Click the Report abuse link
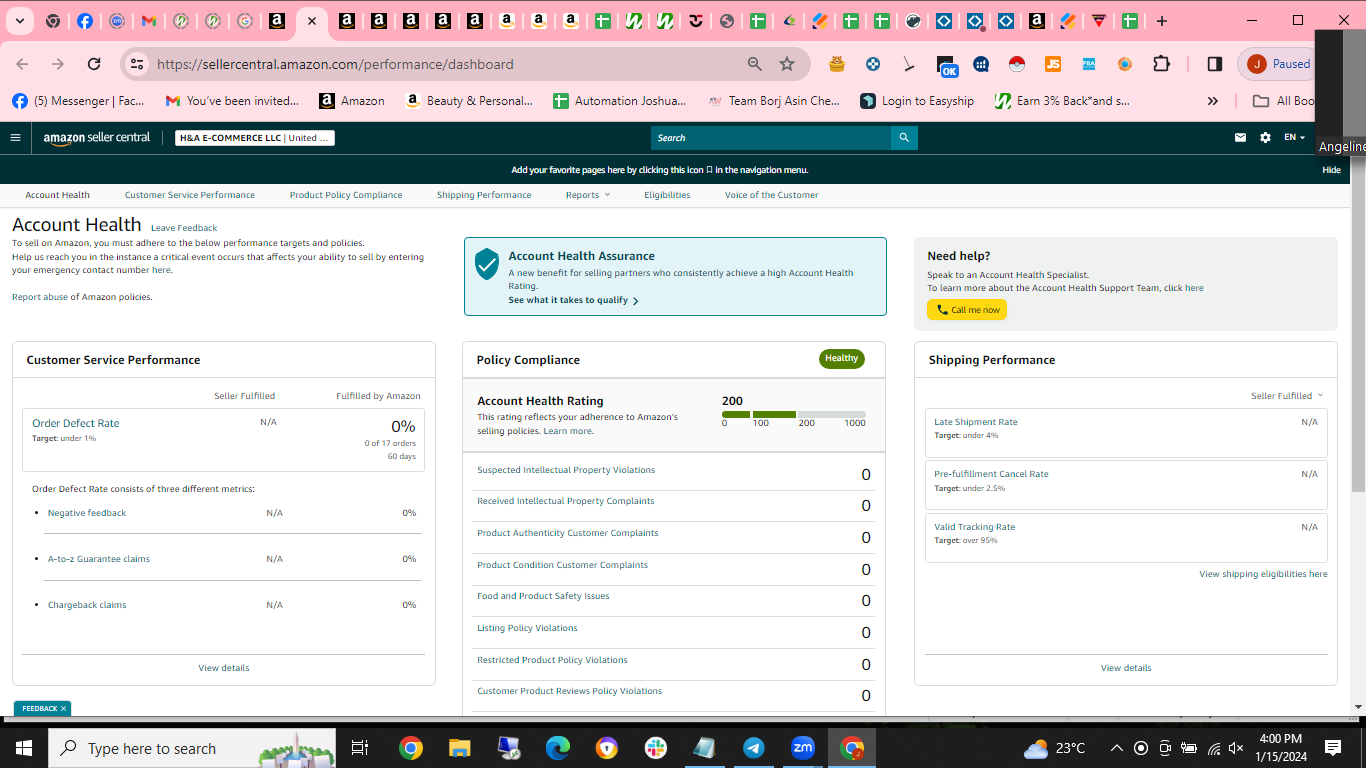Viewport: 1366px width, 768px height. click(x=40, y=297)
